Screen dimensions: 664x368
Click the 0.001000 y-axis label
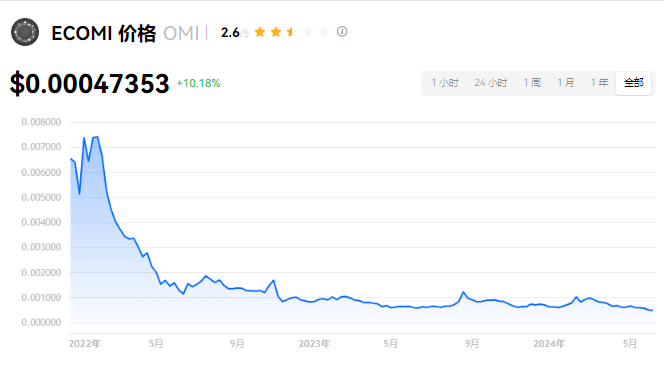pos(42,298)
